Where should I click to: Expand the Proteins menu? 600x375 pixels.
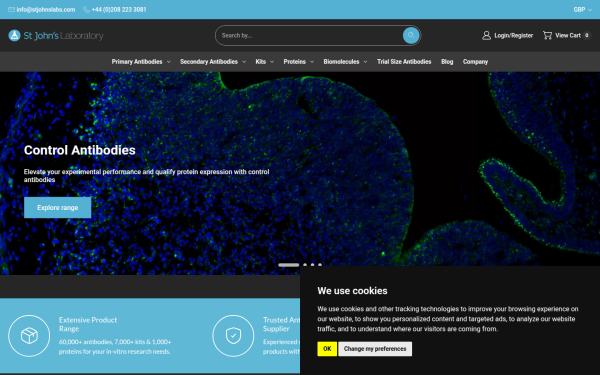point(298,62)
